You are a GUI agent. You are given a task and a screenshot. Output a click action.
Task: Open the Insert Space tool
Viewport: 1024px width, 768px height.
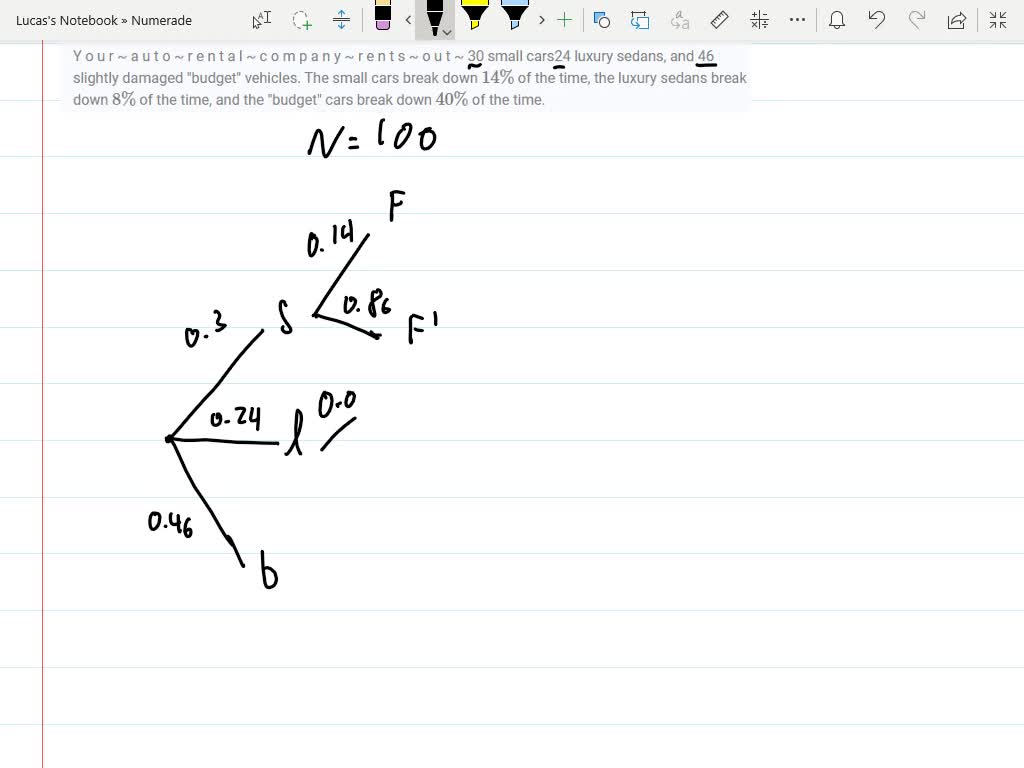point(341,20)
